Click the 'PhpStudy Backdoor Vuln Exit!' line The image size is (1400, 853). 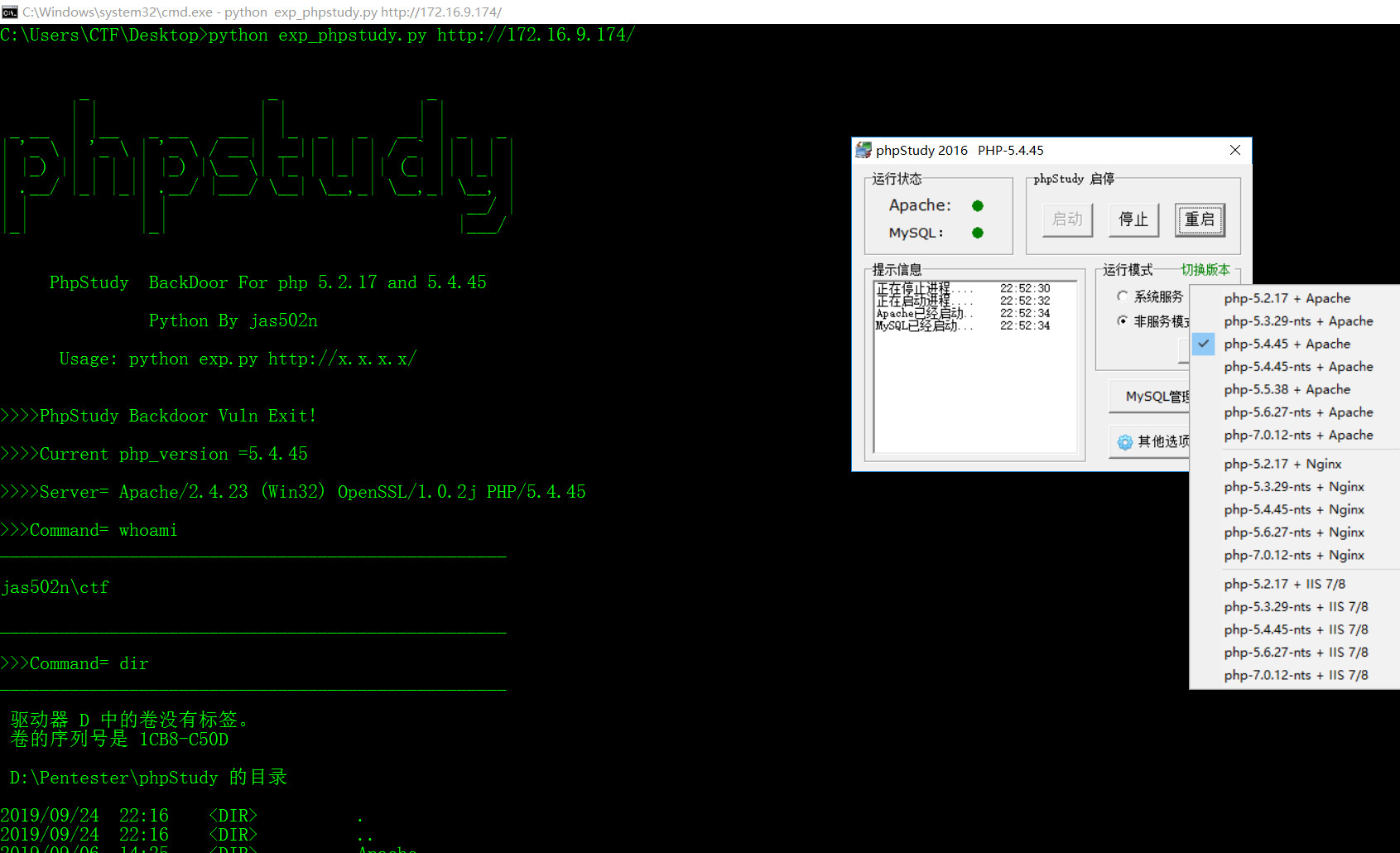point(158,416)
